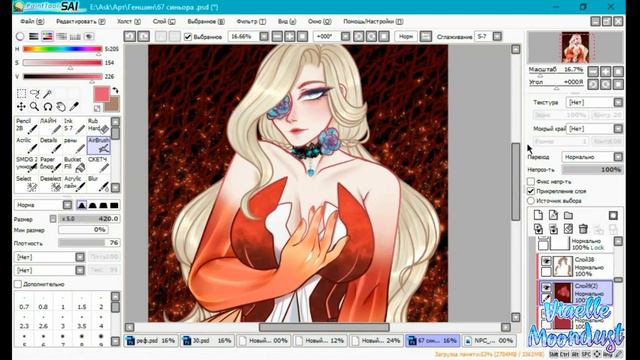
Task: Select the lasso tool
Action: coord(35,94)
